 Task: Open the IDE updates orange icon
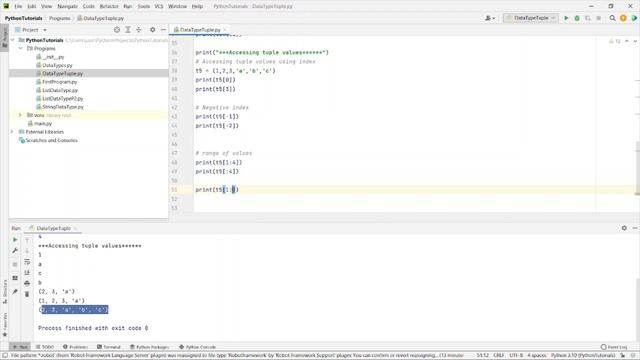623,18
